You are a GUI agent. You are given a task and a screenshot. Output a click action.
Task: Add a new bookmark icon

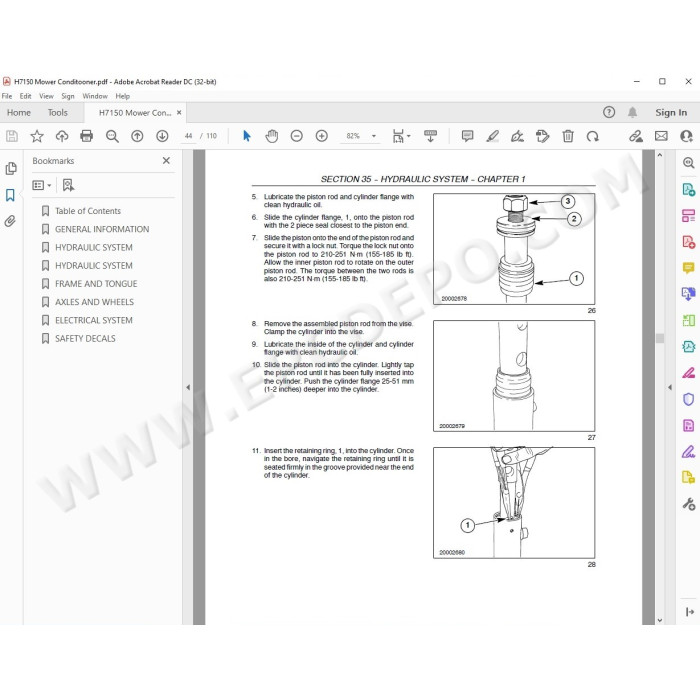pos(68,185)
